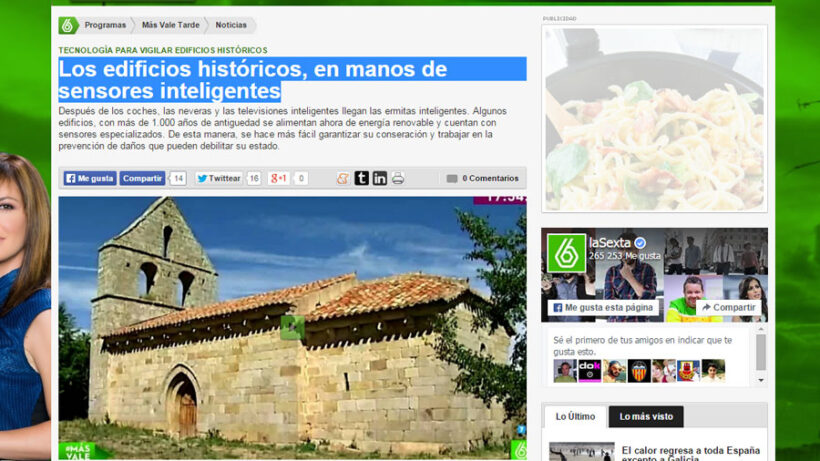Open El calor regresa a toda España article
The height and width of the screenshot is (461, 820).
point(690,454)
